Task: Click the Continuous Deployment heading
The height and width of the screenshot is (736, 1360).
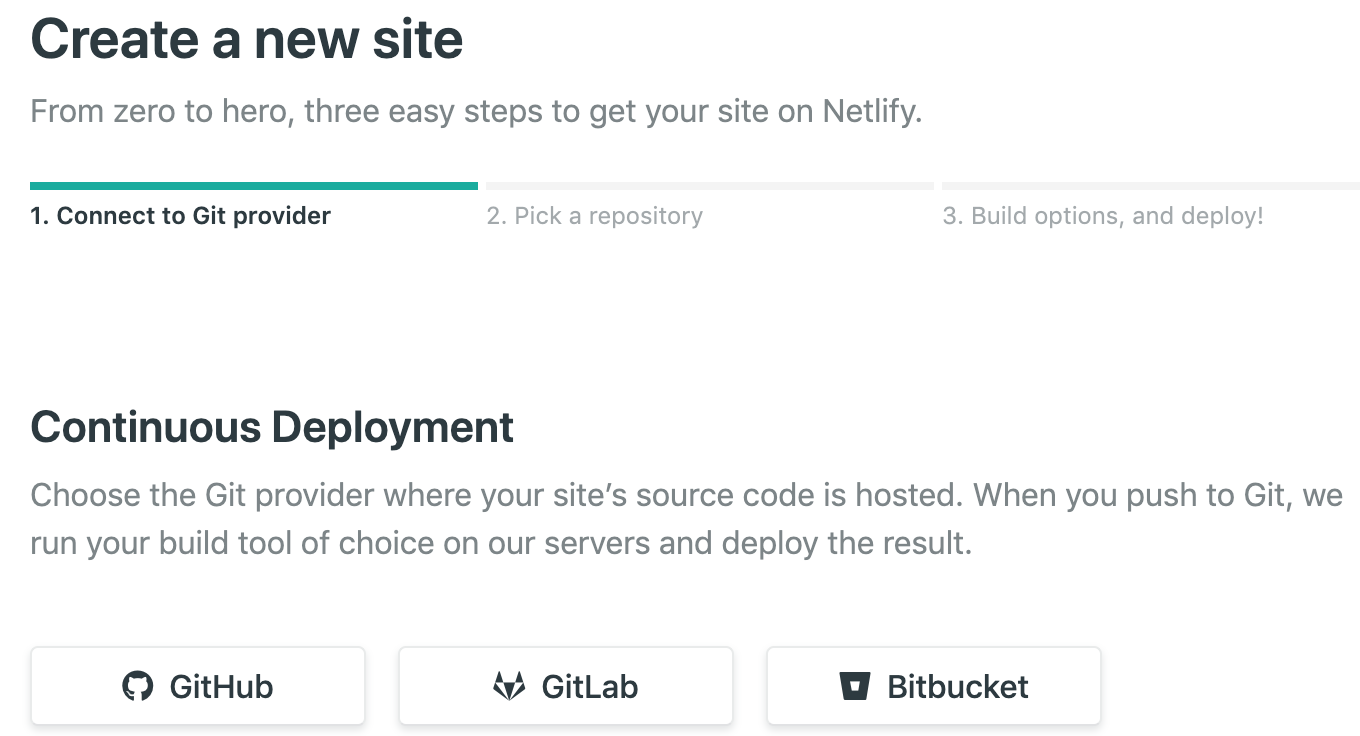Action: point(272,427)
